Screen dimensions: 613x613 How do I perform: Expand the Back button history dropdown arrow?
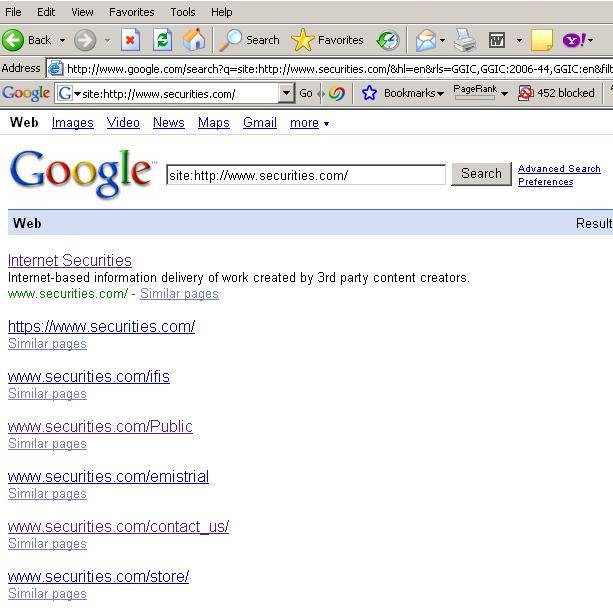tap(62, 40)
